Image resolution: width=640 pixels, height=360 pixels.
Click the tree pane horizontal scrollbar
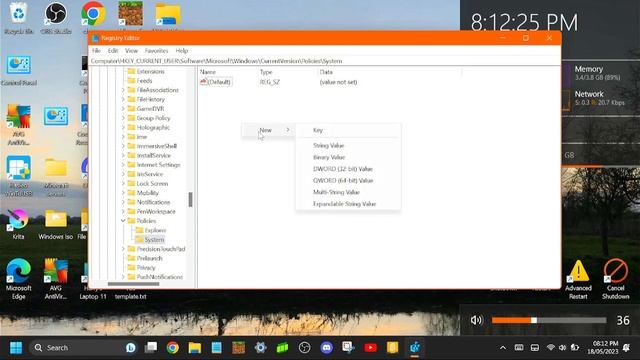click(x=133, y=284)
